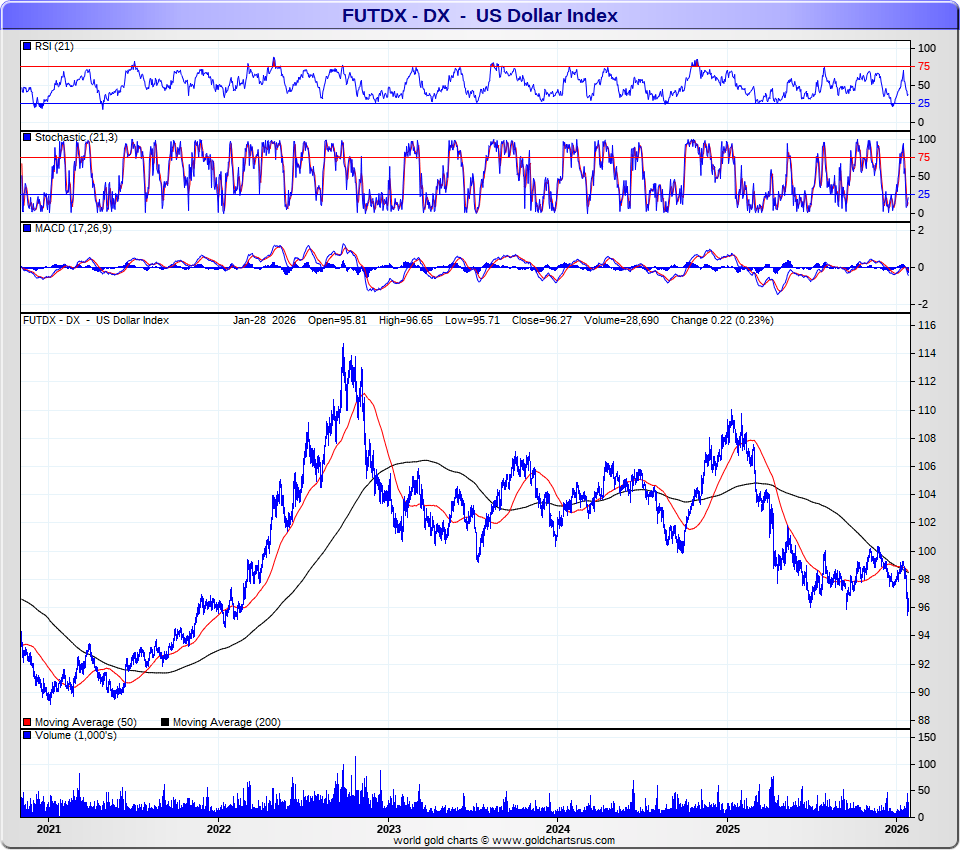Click the date Jan-28 2026

click(264, 320)
